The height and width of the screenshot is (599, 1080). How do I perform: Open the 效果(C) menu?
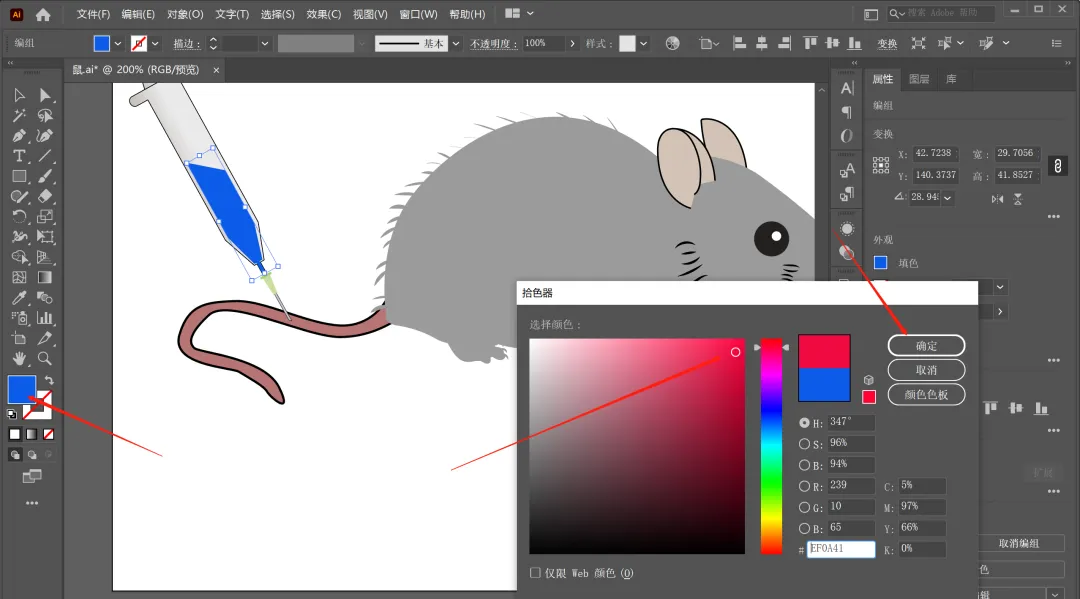click(x=323, y=14)
